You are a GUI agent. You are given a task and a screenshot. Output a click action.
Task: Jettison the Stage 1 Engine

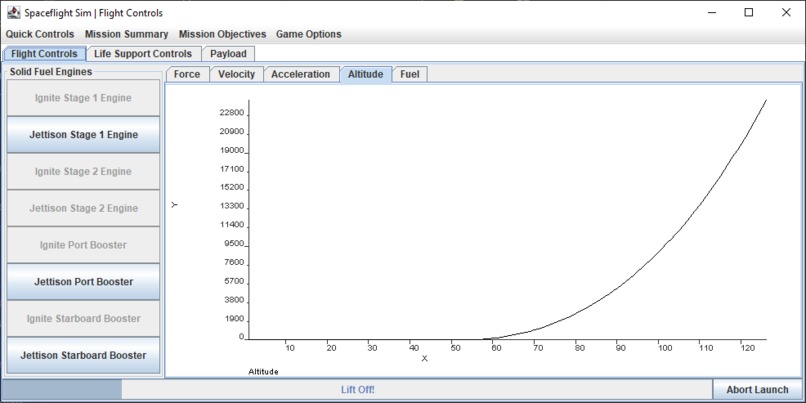(x=83, y=135)
